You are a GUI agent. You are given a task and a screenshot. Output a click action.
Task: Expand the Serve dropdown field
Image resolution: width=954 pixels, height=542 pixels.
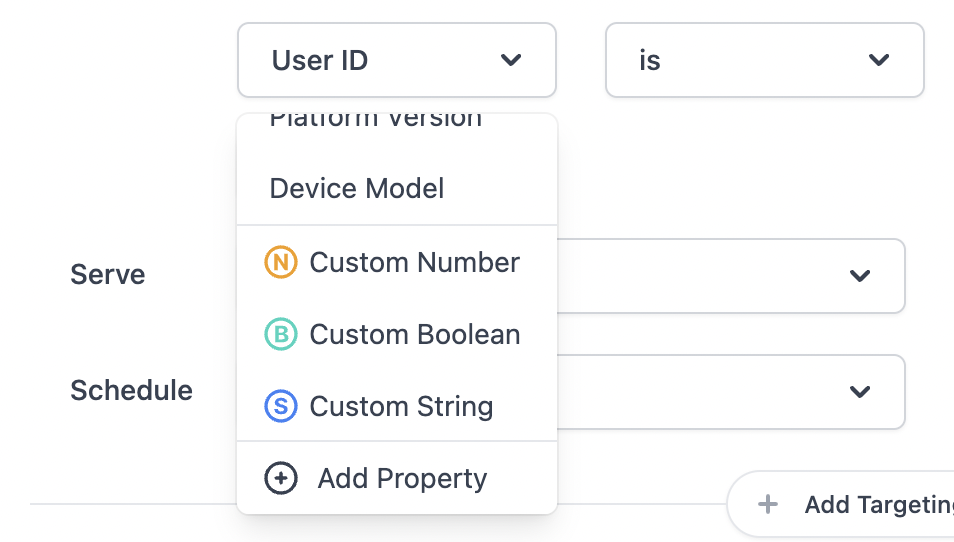point(730,276)
